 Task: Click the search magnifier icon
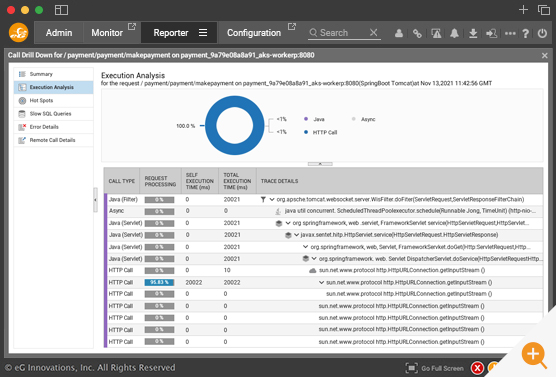click(313, 33)
